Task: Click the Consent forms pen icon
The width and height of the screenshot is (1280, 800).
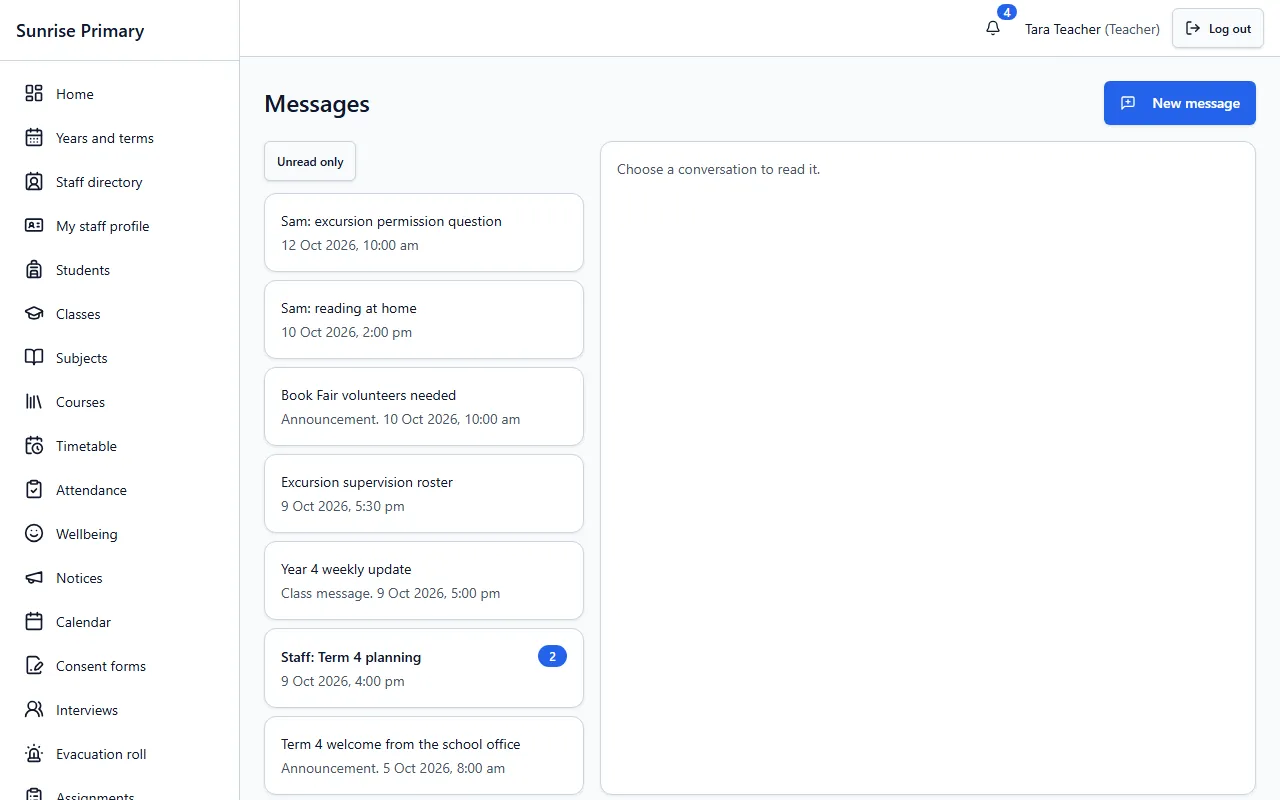Action: pos(34,666)
